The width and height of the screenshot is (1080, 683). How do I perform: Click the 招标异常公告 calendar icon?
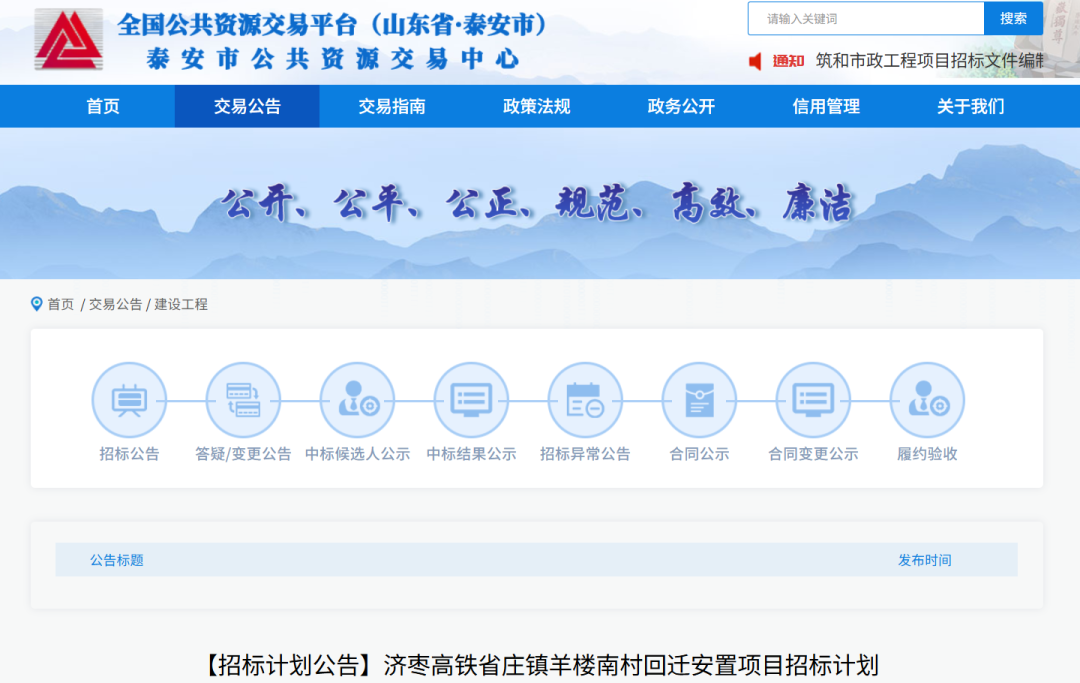pos(585,400)
